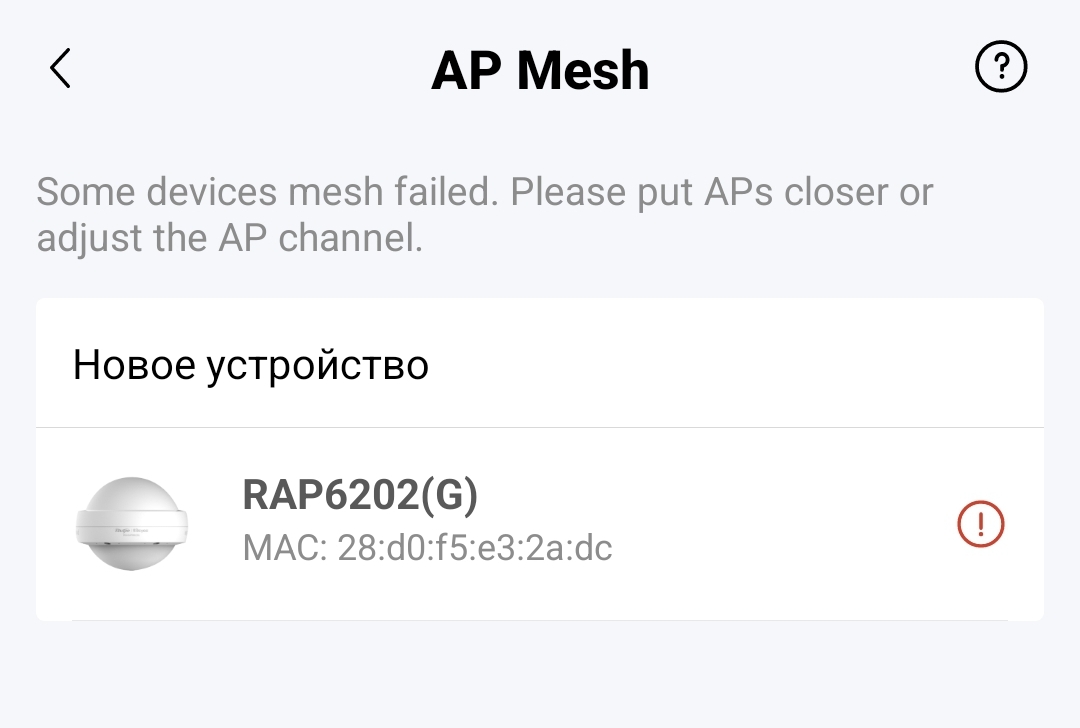
Task: Tap the MAC address 28:d0:f5:e3:2a:dc
Action: [427, 549]
